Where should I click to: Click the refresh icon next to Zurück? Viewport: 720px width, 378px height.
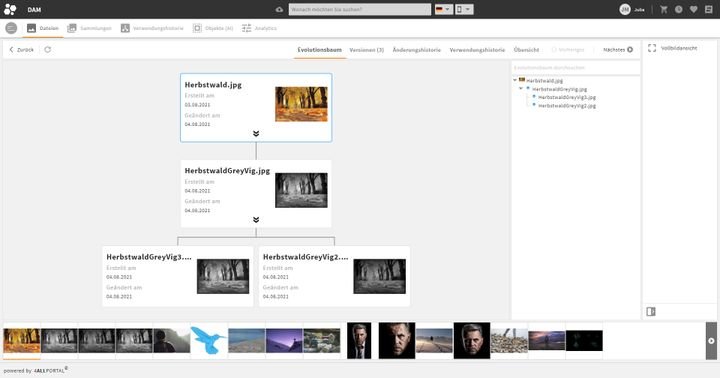[x=47, y=49]
